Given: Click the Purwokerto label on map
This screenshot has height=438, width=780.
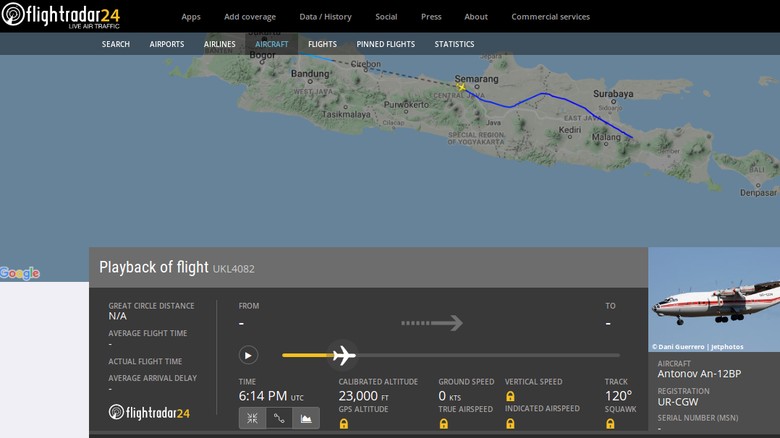Looking at the screenshot, I should tap(406, 105).
